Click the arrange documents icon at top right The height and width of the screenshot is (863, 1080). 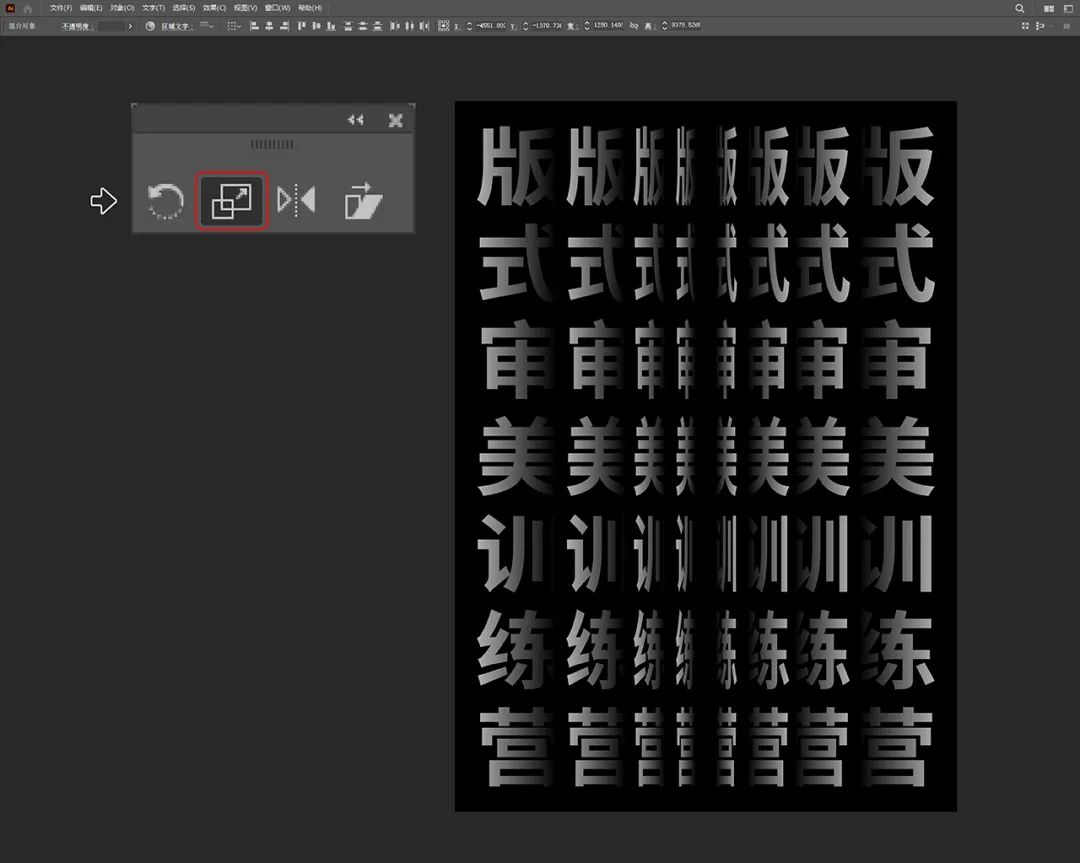(x=1048, y=8)
